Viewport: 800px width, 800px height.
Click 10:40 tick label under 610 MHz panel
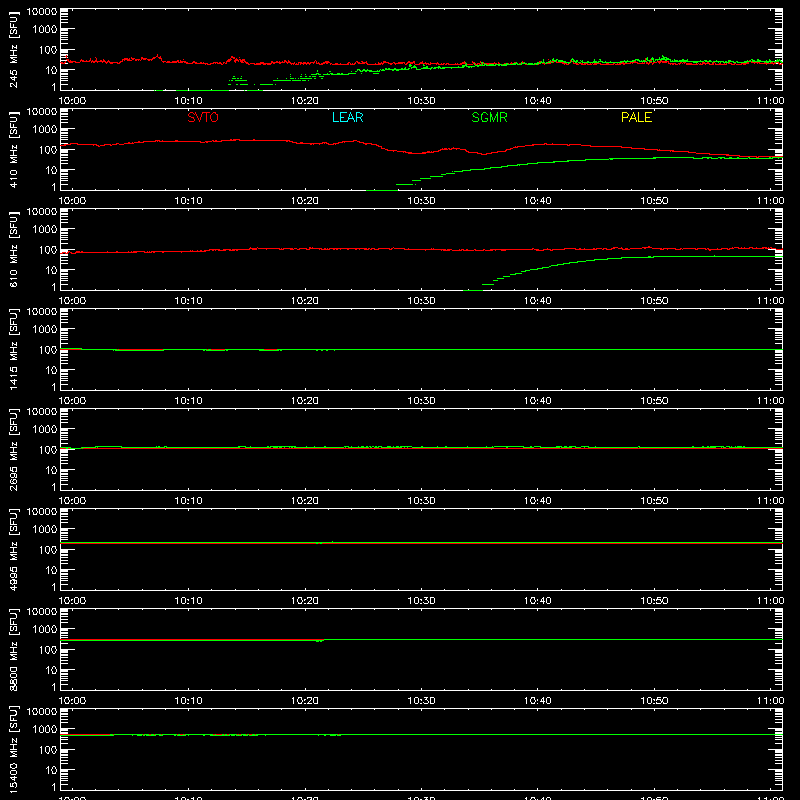[538, 301]
